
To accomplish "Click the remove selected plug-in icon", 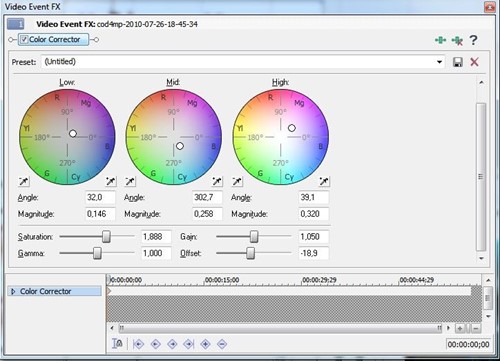I will pos(457,40).
